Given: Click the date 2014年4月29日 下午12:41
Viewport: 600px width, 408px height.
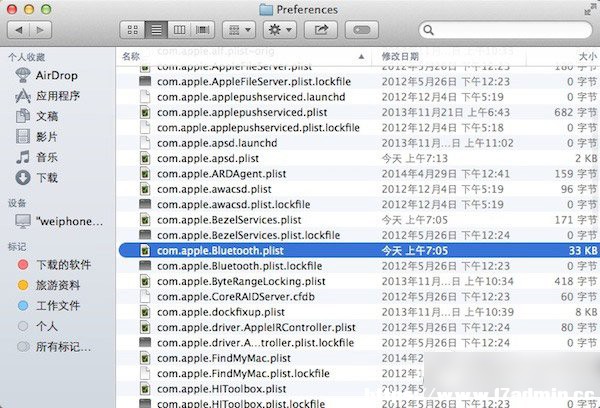Looking at the screenshot, I should coord(446,173).
